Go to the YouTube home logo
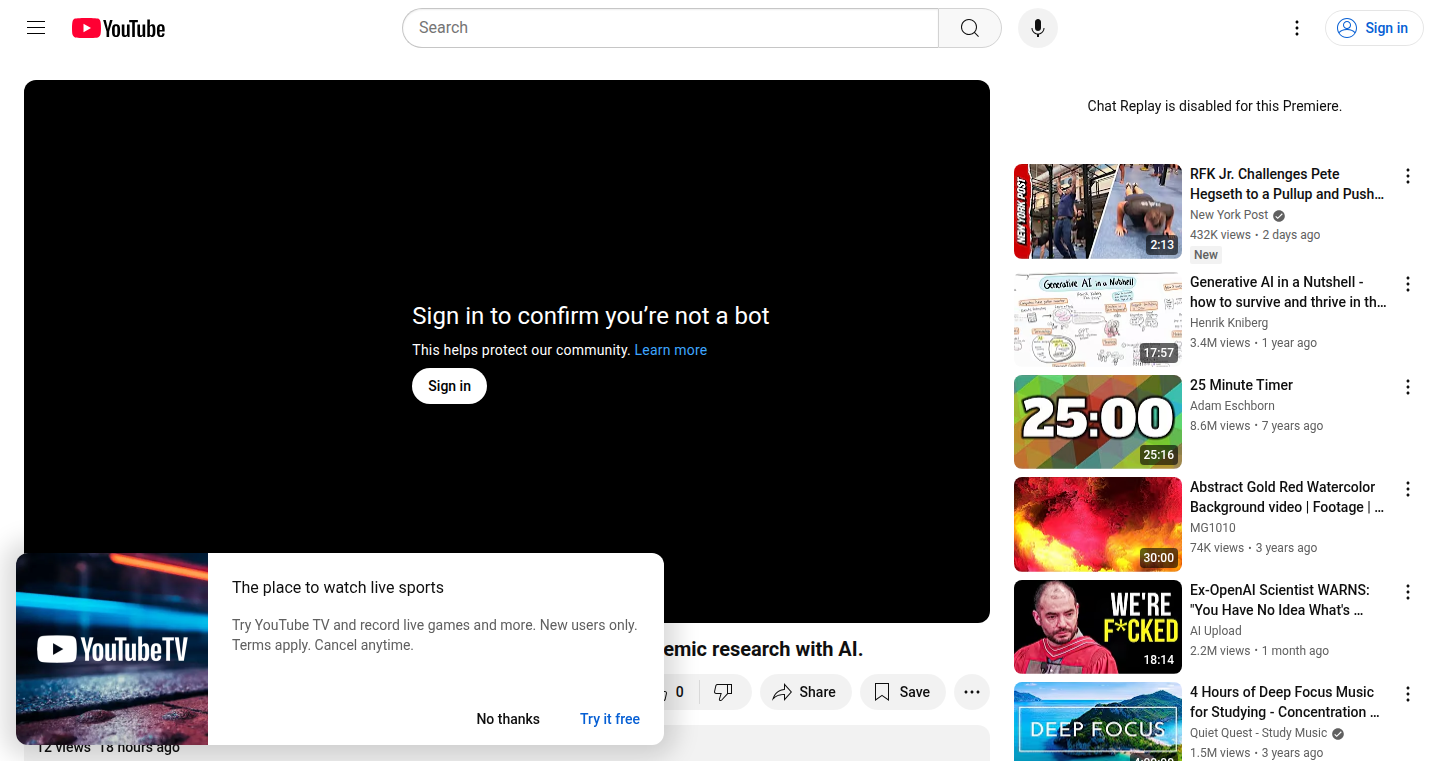 click(x=118, y=28)
